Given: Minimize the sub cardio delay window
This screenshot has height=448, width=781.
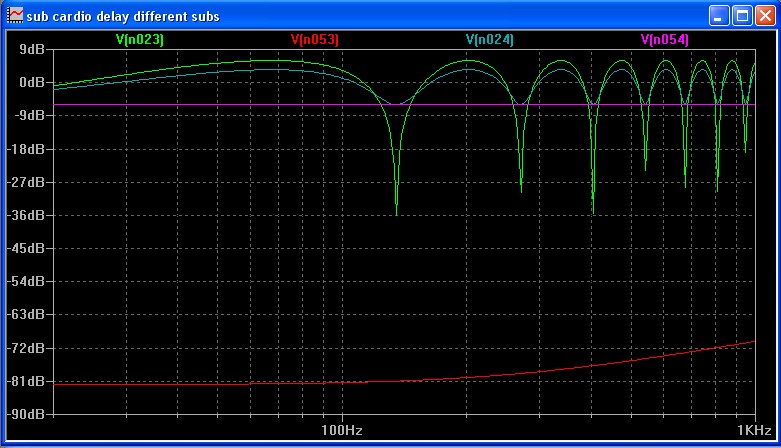Looking at the screenshot, I should [719, 16].
